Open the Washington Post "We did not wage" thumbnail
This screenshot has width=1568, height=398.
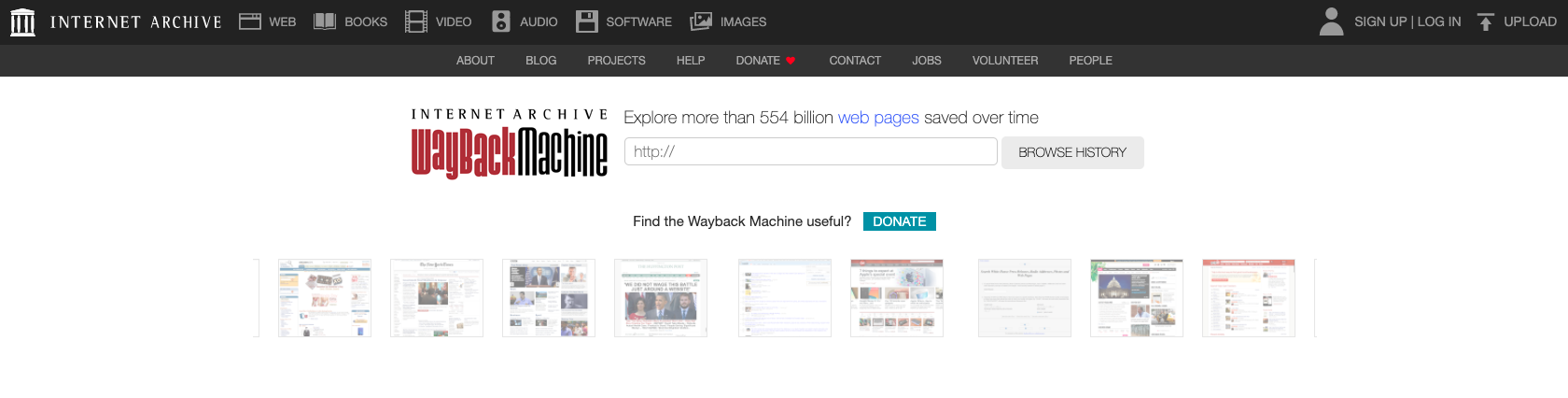pos(661,298)
